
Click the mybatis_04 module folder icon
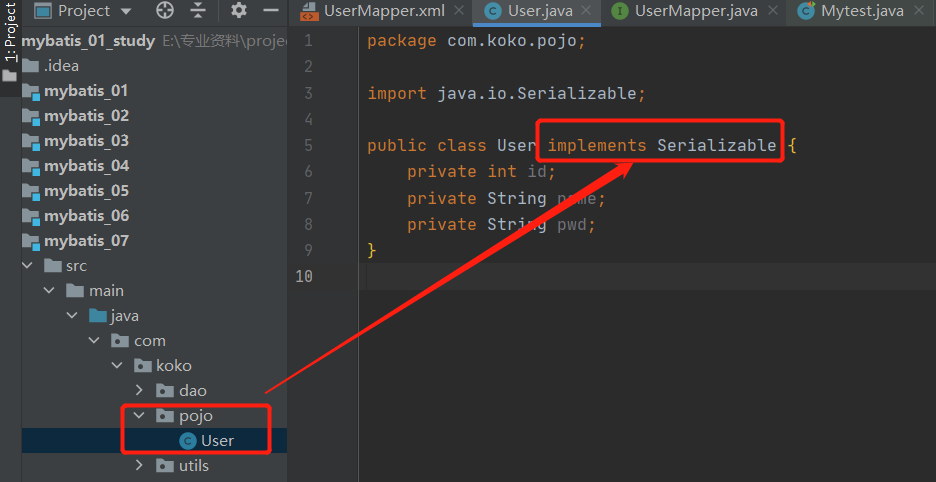pos(31,166)
